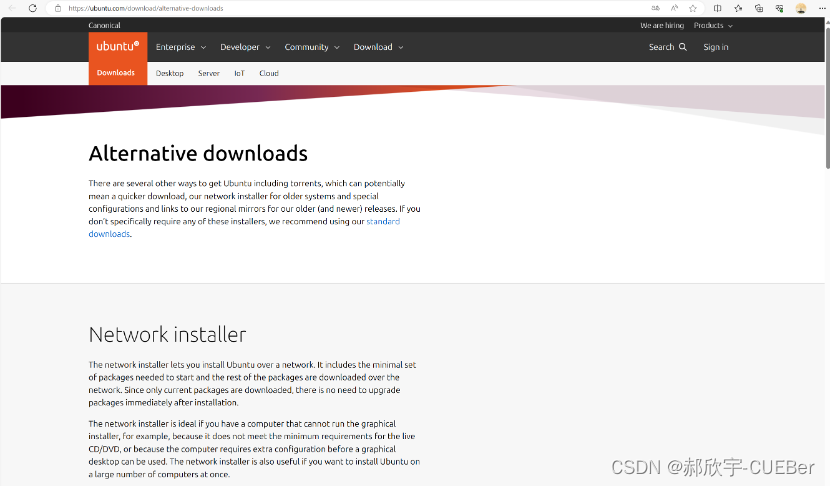The height and width of the screenshot is (486, 830).
Task: Click the Network installer heading
Action: click(x=167, y=335)
